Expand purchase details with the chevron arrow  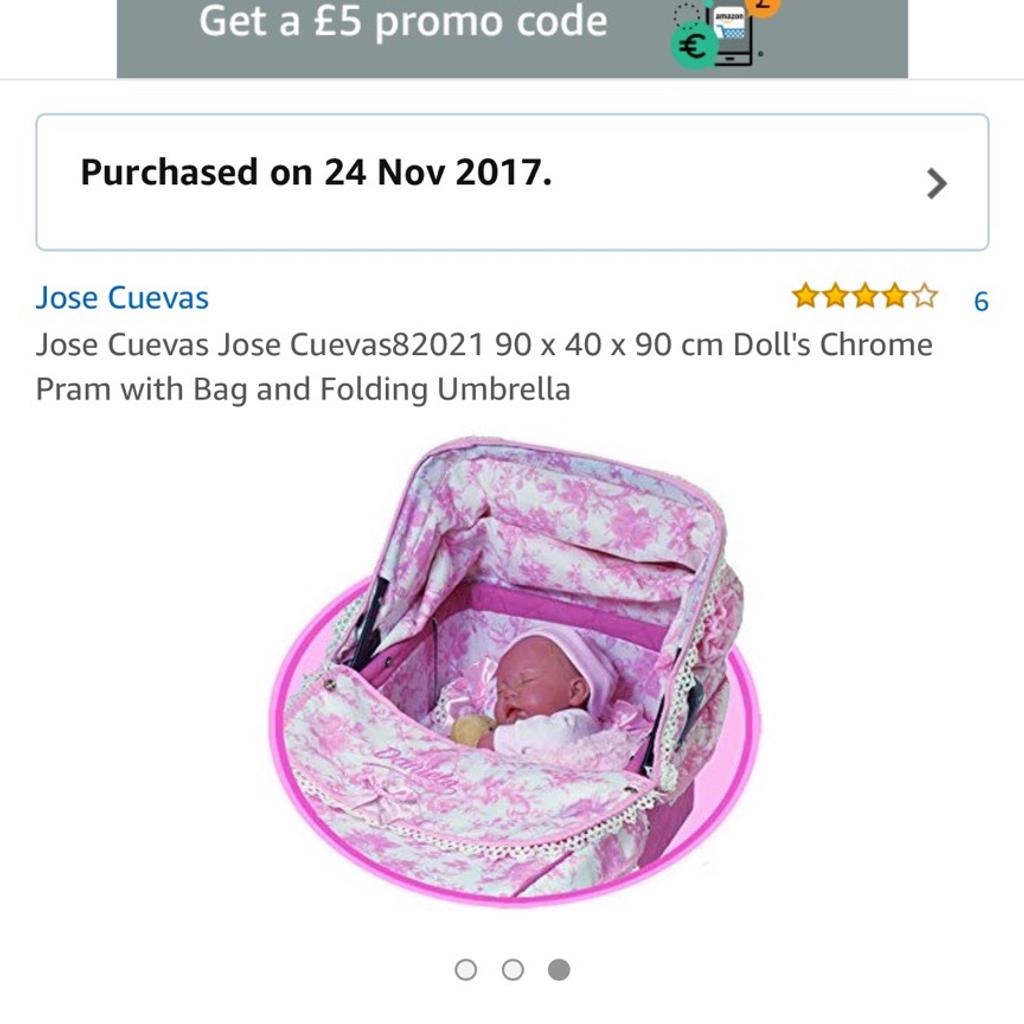(x=937, y=184)
